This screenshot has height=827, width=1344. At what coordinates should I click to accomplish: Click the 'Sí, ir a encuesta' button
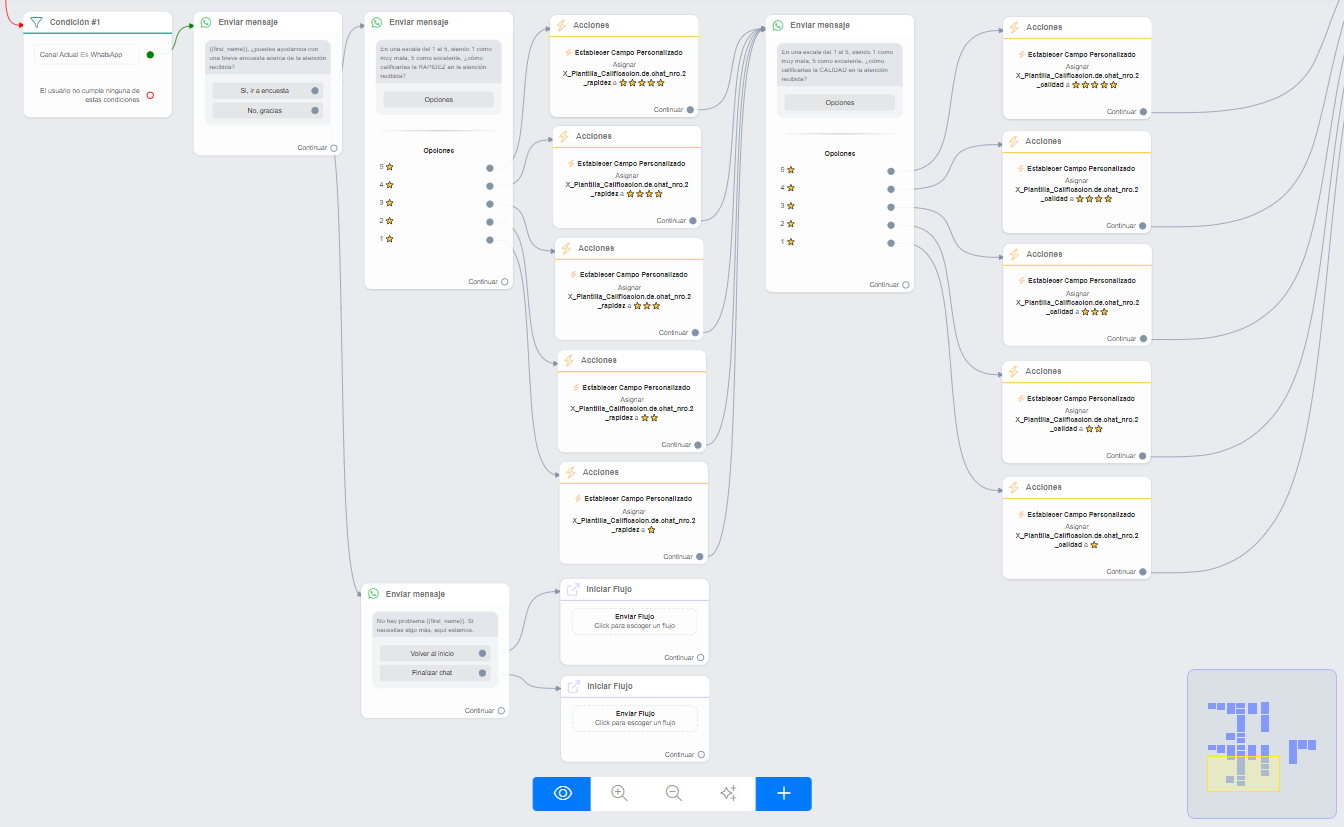pos(265,90)
